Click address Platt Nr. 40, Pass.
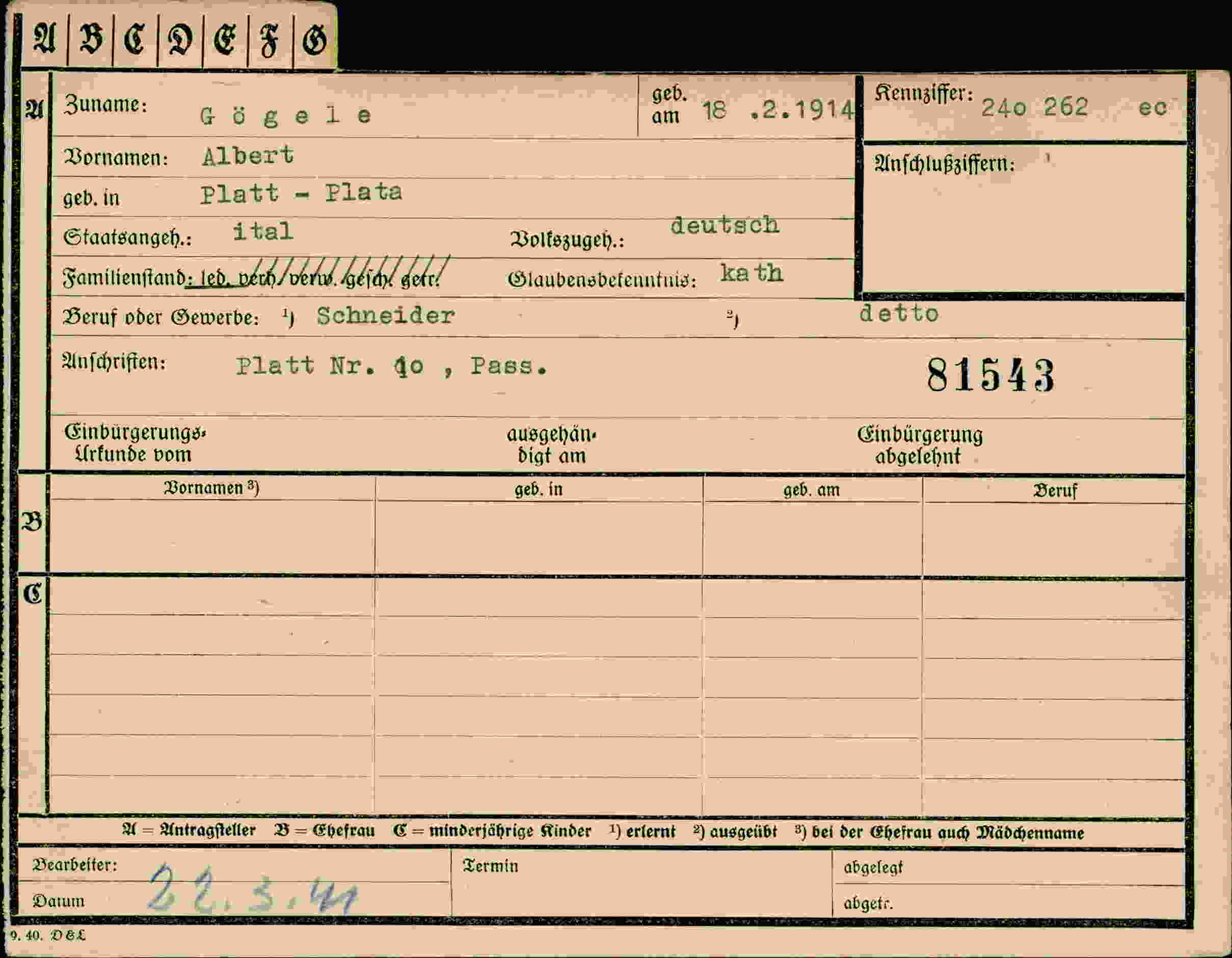The image size is (1232, 958). [392, 367]
